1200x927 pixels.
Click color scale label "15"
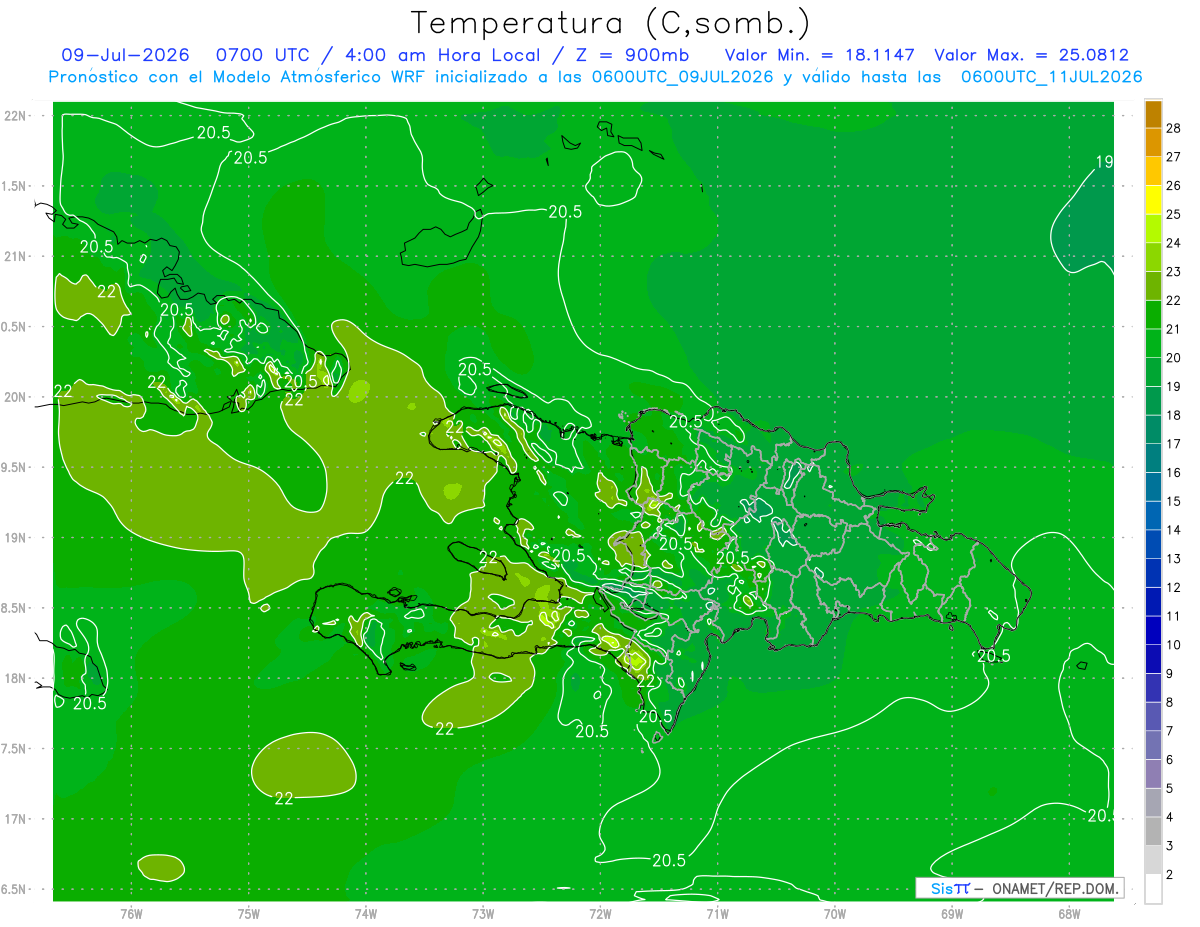click(1174, 501)
